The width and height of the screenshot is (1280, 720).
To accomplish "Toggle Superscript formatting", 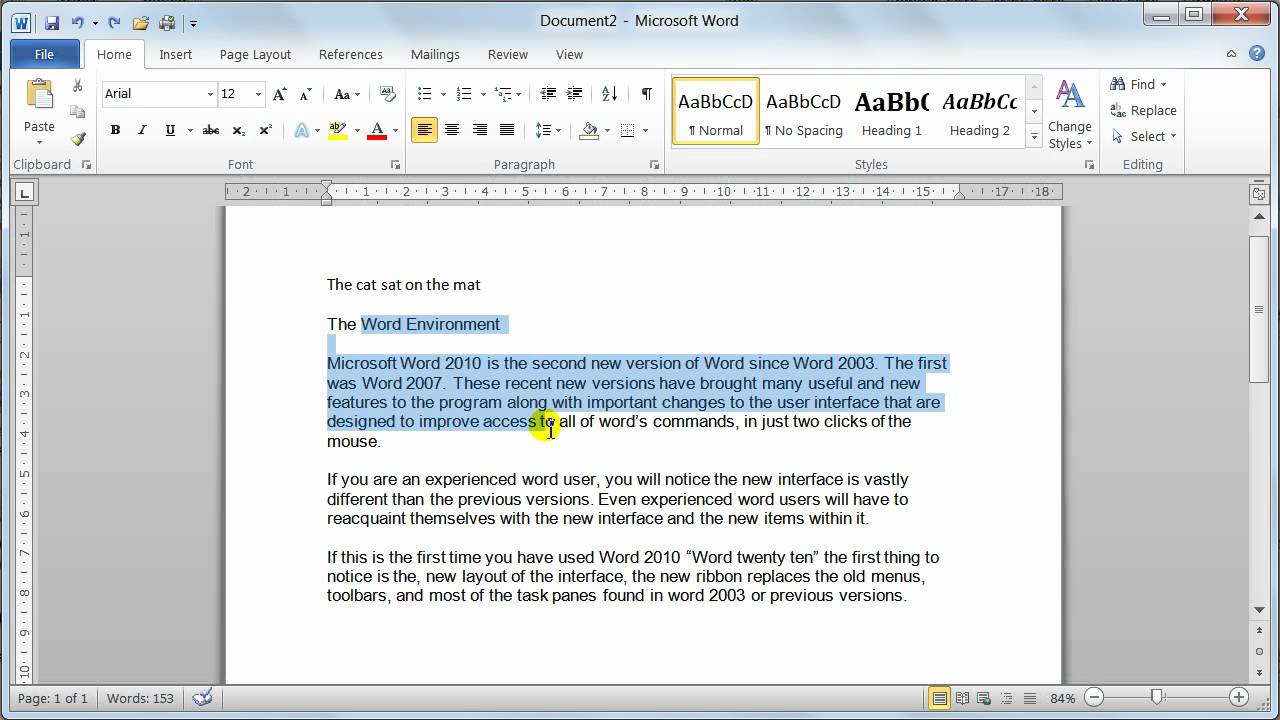I will [x=265, y=130].
